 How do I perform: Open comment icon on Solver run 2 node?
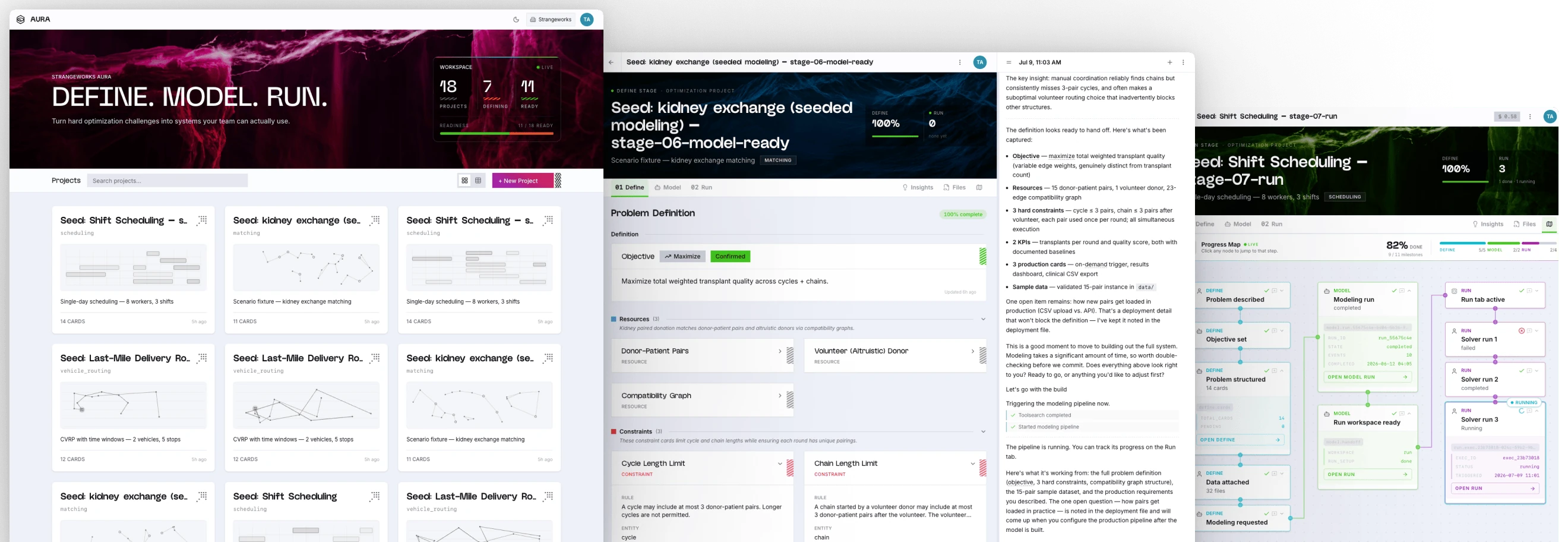(x=1529, y=371)
